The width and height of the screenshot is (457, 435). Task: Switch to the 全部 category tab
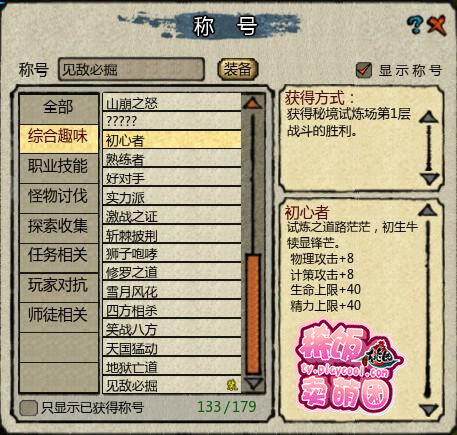[59, 108]
